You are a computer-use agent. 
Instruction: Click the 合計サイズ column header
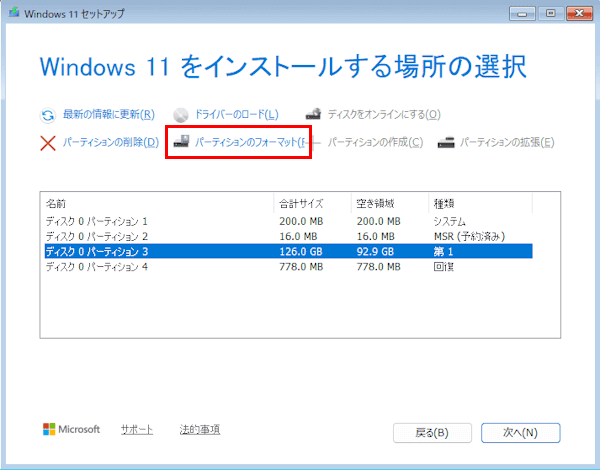click(x=313, y=203)
